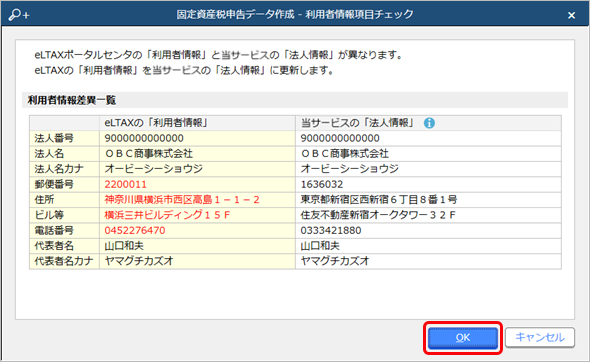The width and height of the screenshot is (590, 362).
Task: Click the address 東京都新宿区西新宿6丁目8番1号
Action: [379, 199]
